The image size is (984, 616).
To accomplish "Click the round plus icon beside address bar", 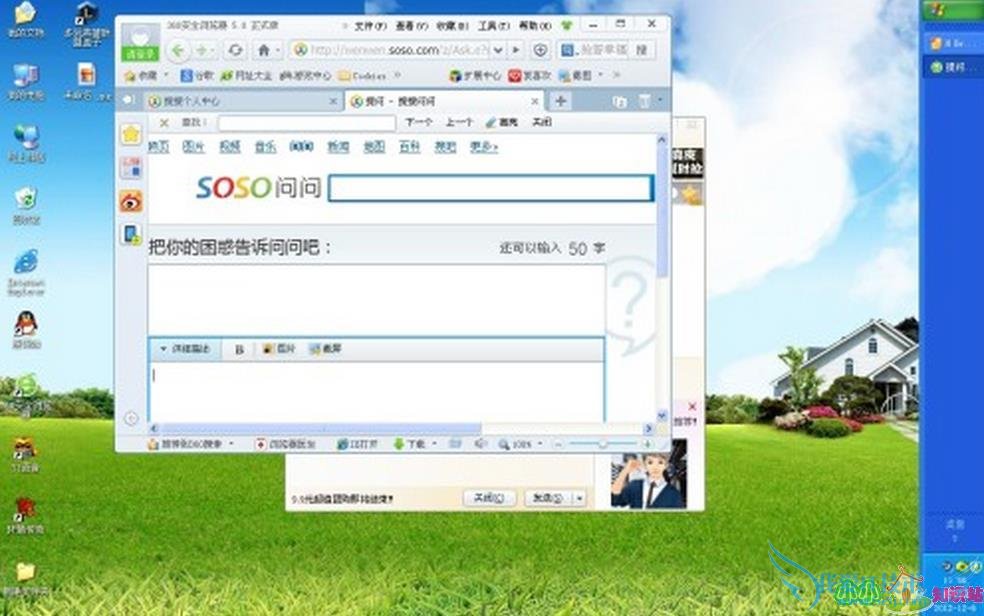I will [x=540, y=50].
